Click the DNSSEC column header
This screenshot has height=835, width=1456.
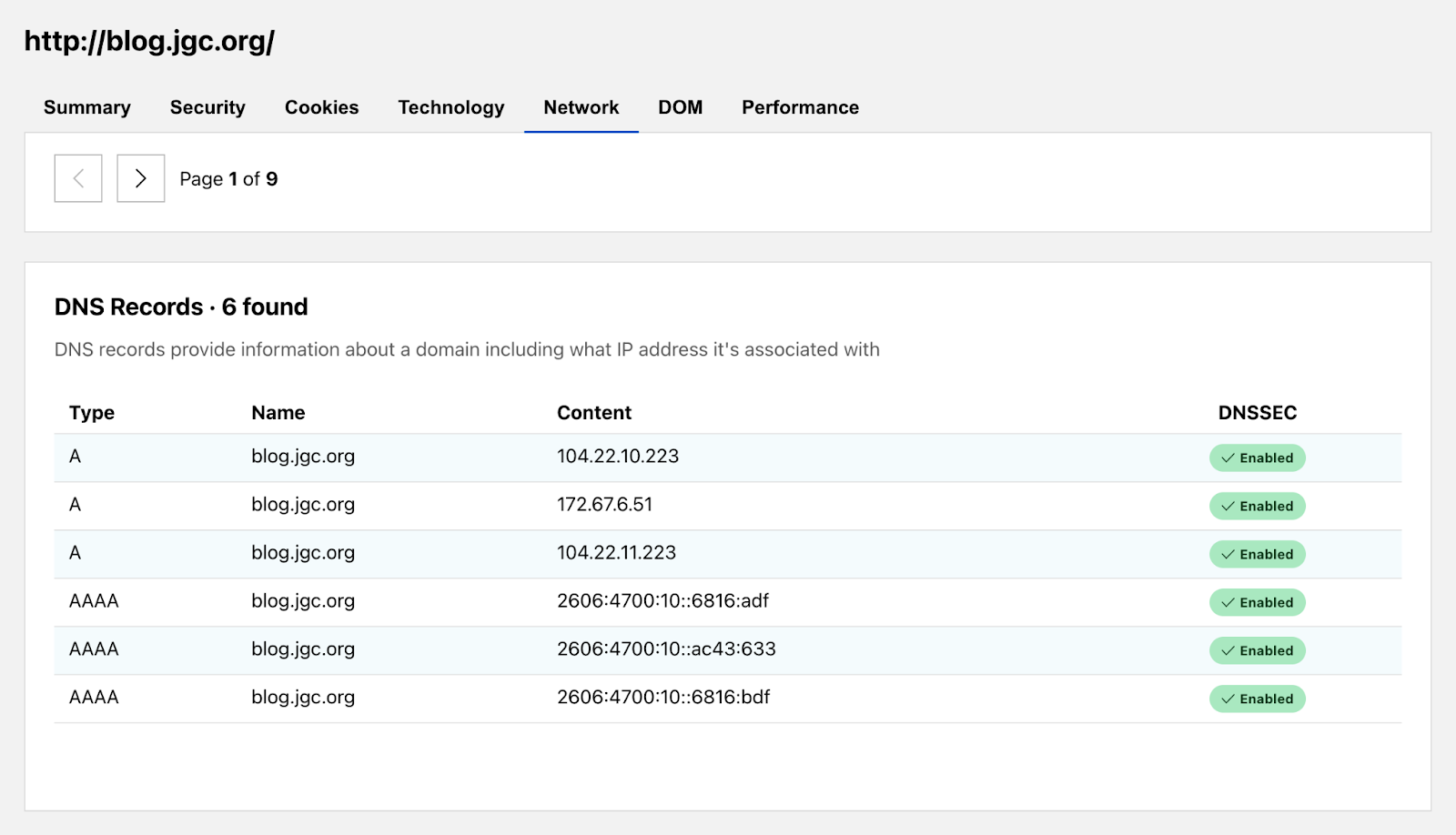(1257, 413)
